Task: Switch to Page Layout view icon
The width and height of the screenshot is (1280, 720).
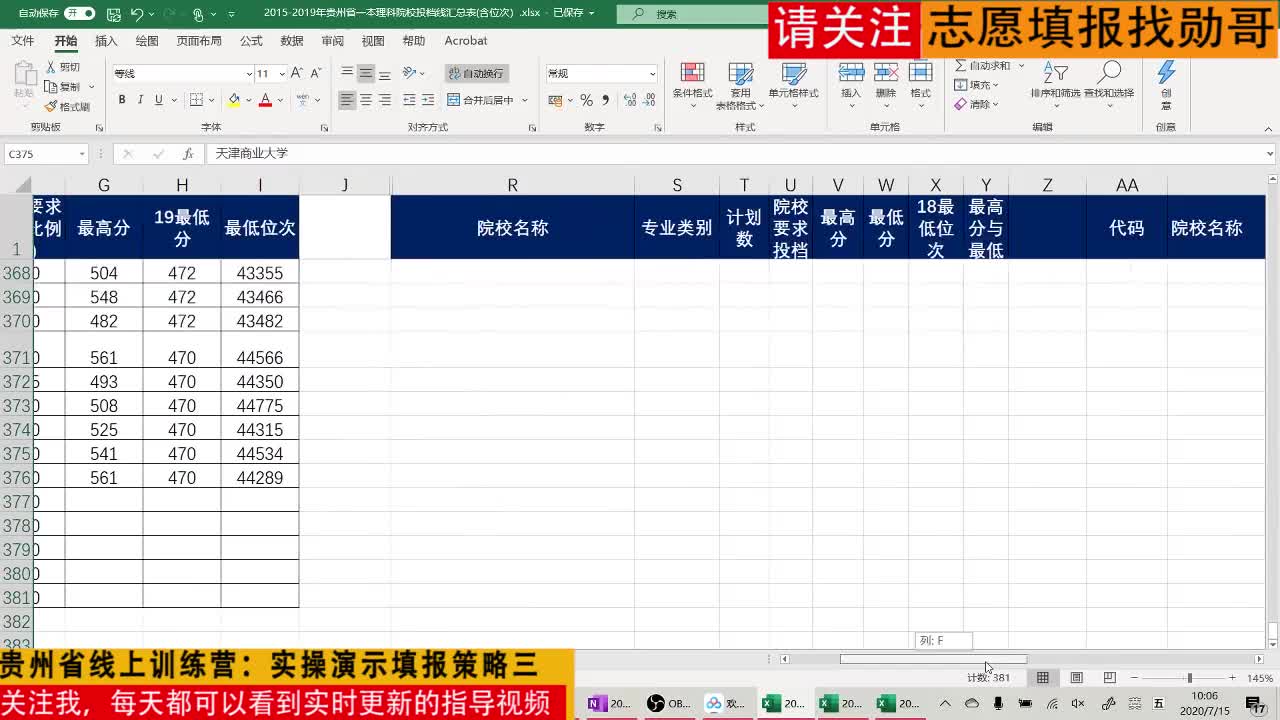Action: [x=1076, y=678]
